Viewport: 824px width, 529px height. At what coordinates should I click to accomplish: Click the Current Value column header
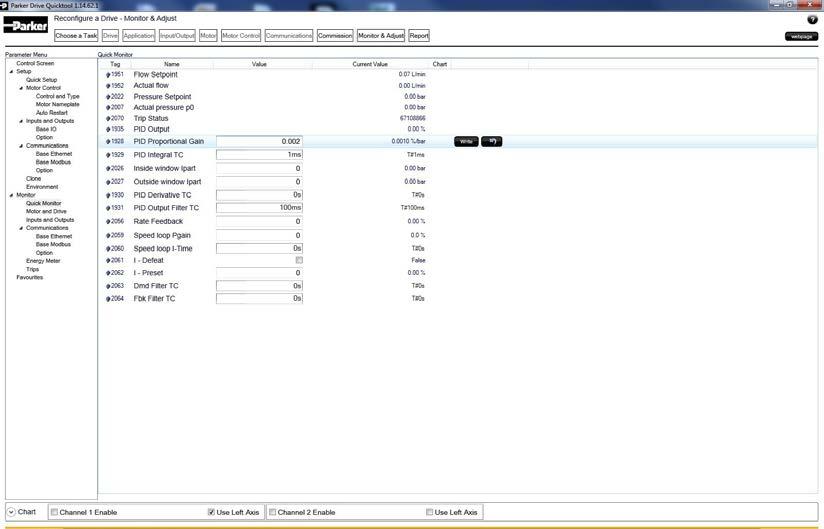click(370, 64)
